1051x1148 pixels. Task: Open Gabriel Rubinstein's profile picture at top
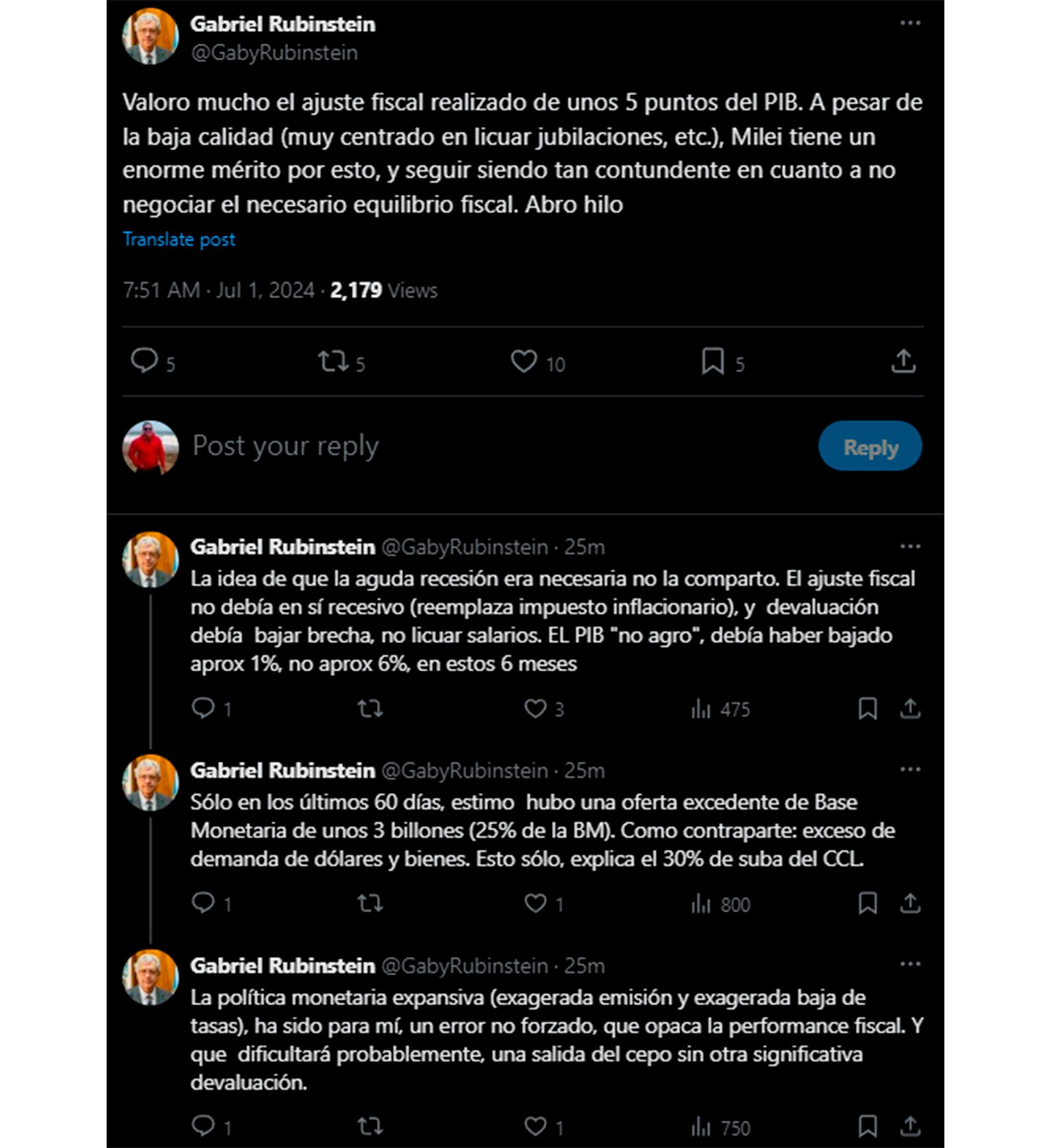pos(151,36)
